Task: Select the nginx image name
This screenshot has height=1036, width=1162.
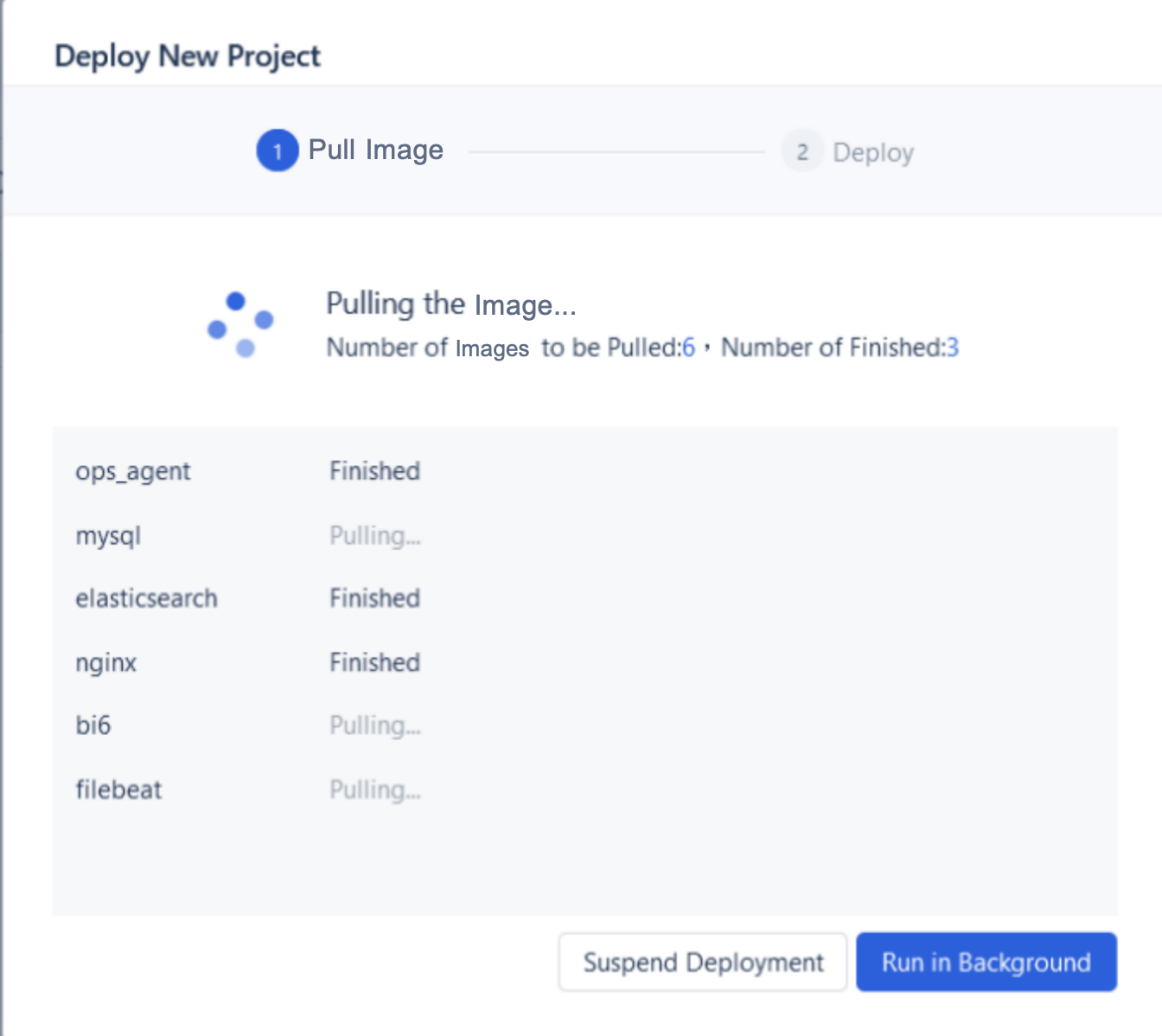Action: 106,663
